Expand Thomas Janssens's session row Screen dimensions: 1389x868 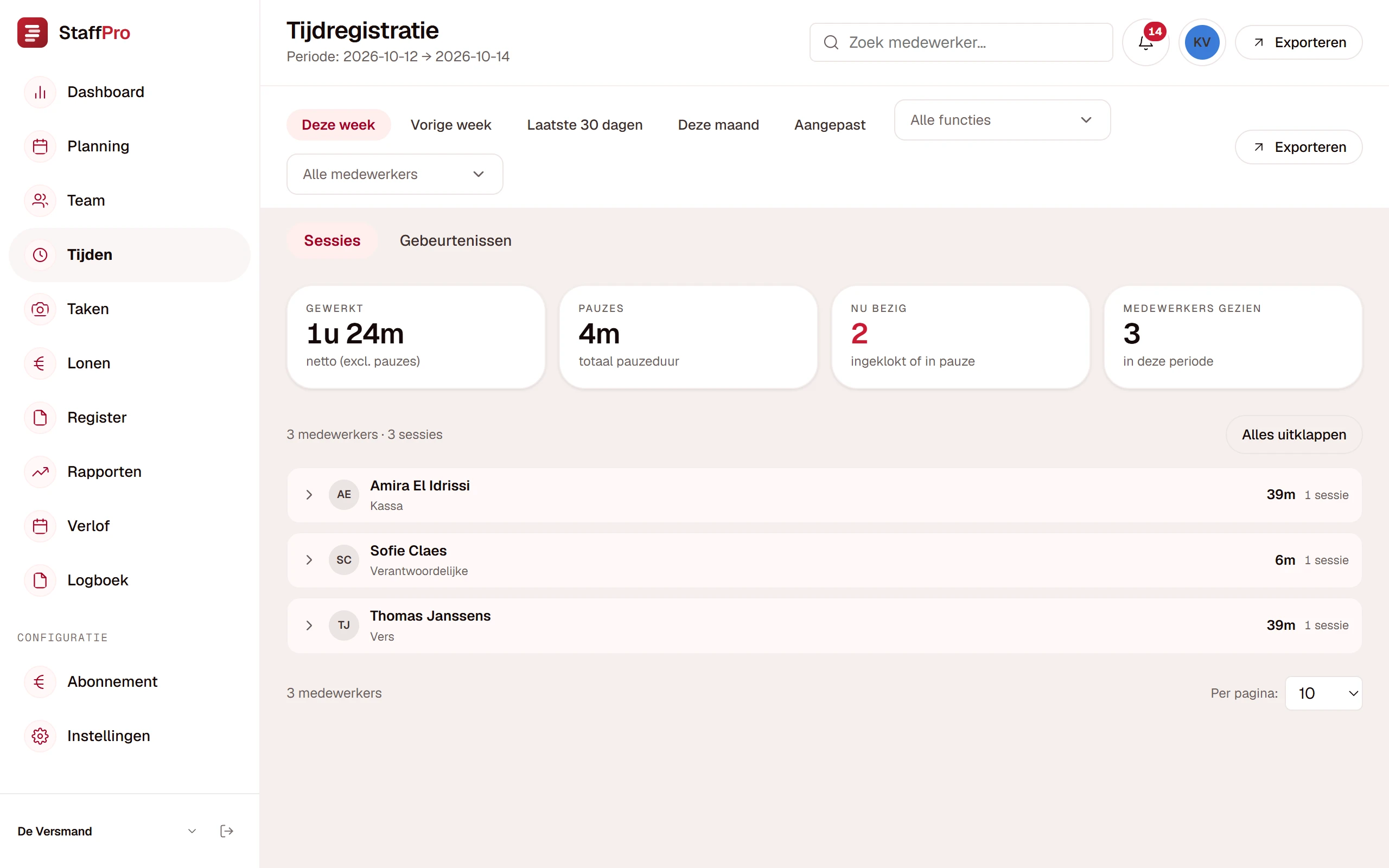(309, 625)
